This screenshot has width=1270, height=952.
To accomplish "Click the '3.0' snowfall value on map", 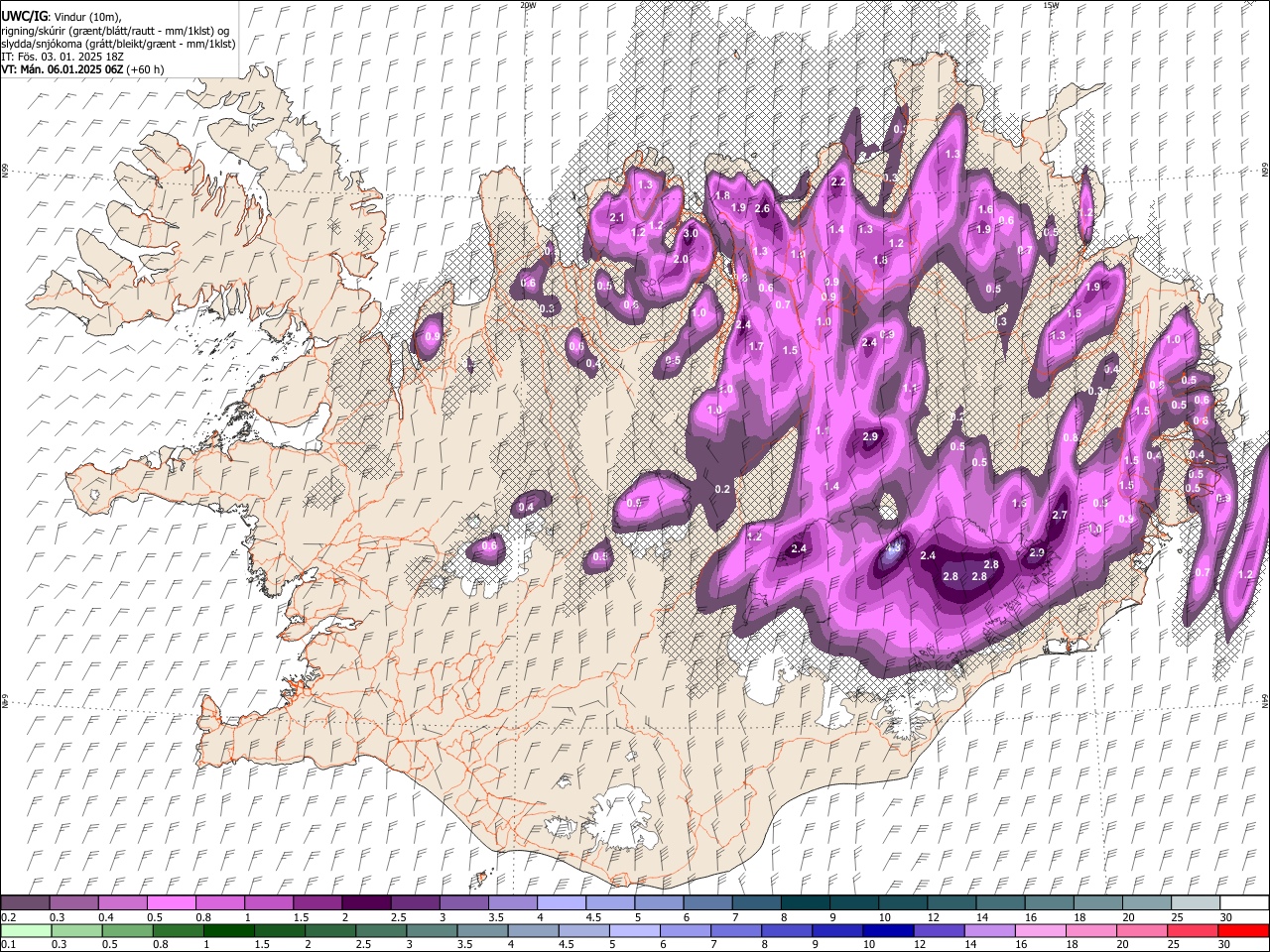I will (691, 234).
